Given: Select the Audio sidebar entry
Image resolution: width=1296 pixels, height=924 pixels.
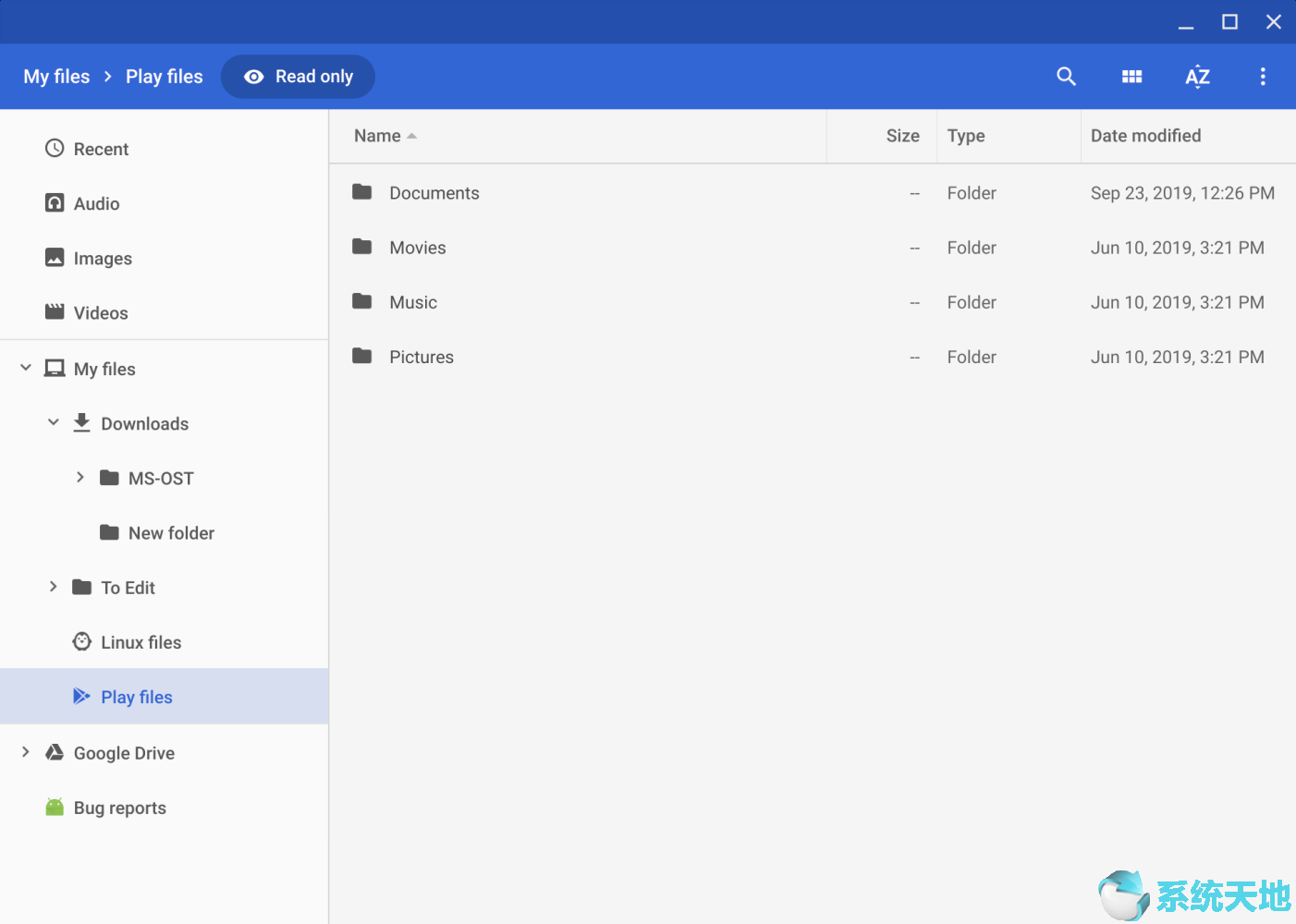Looking at the screenshot, I should (165, 203).
